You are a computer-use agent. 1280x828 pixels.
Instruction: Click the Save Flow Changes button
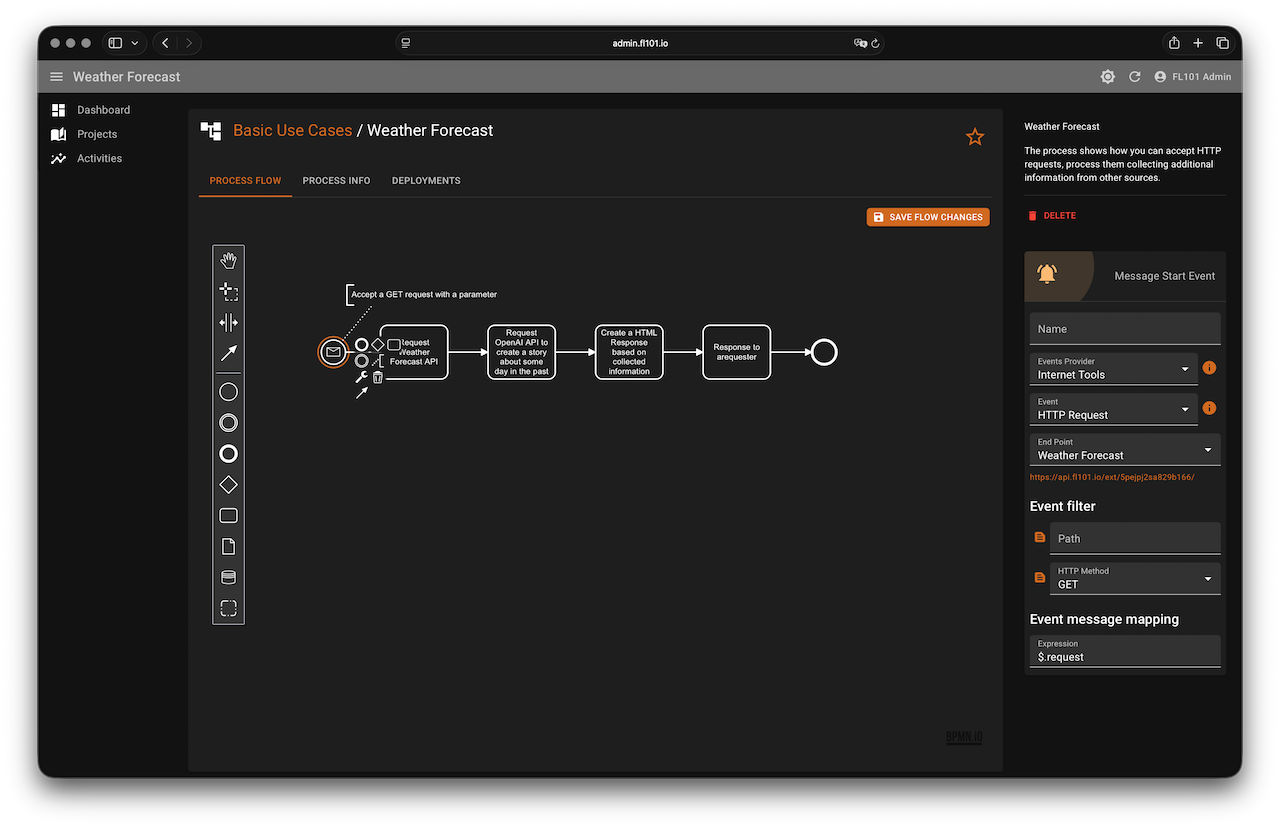click(927, 217)
